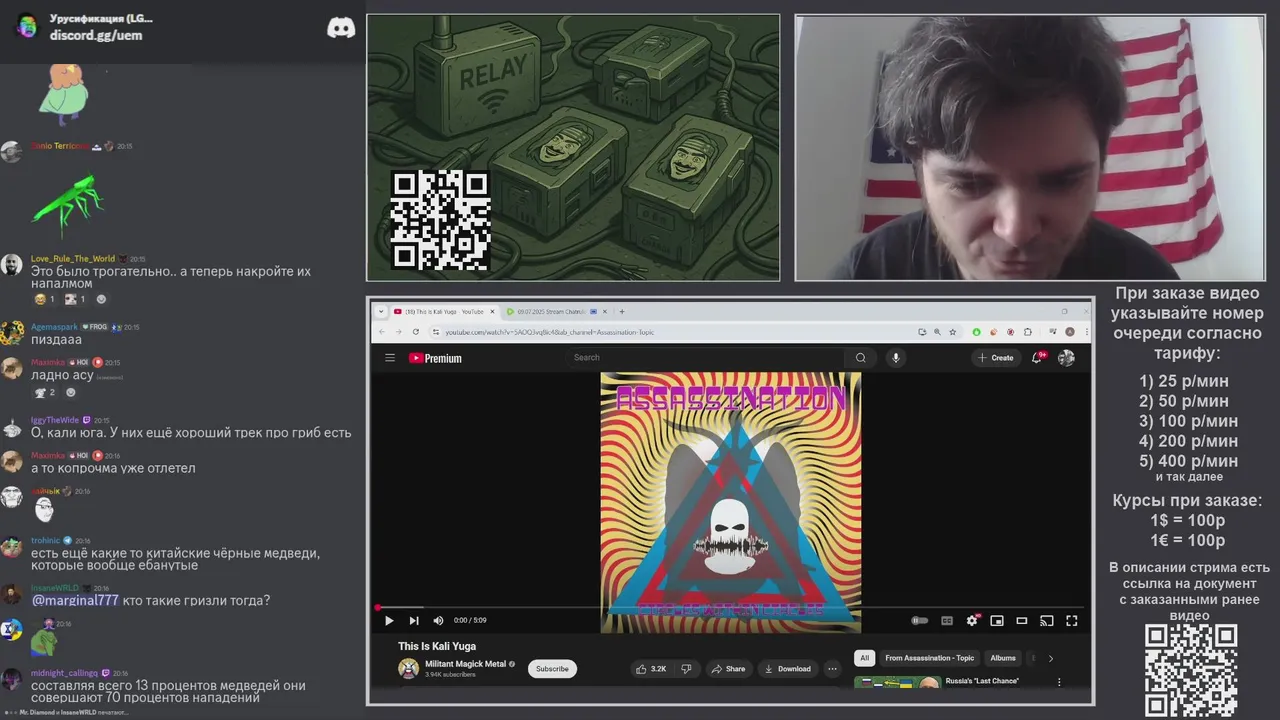Click IggyTheWide username in chat

(x=55, y=420)
